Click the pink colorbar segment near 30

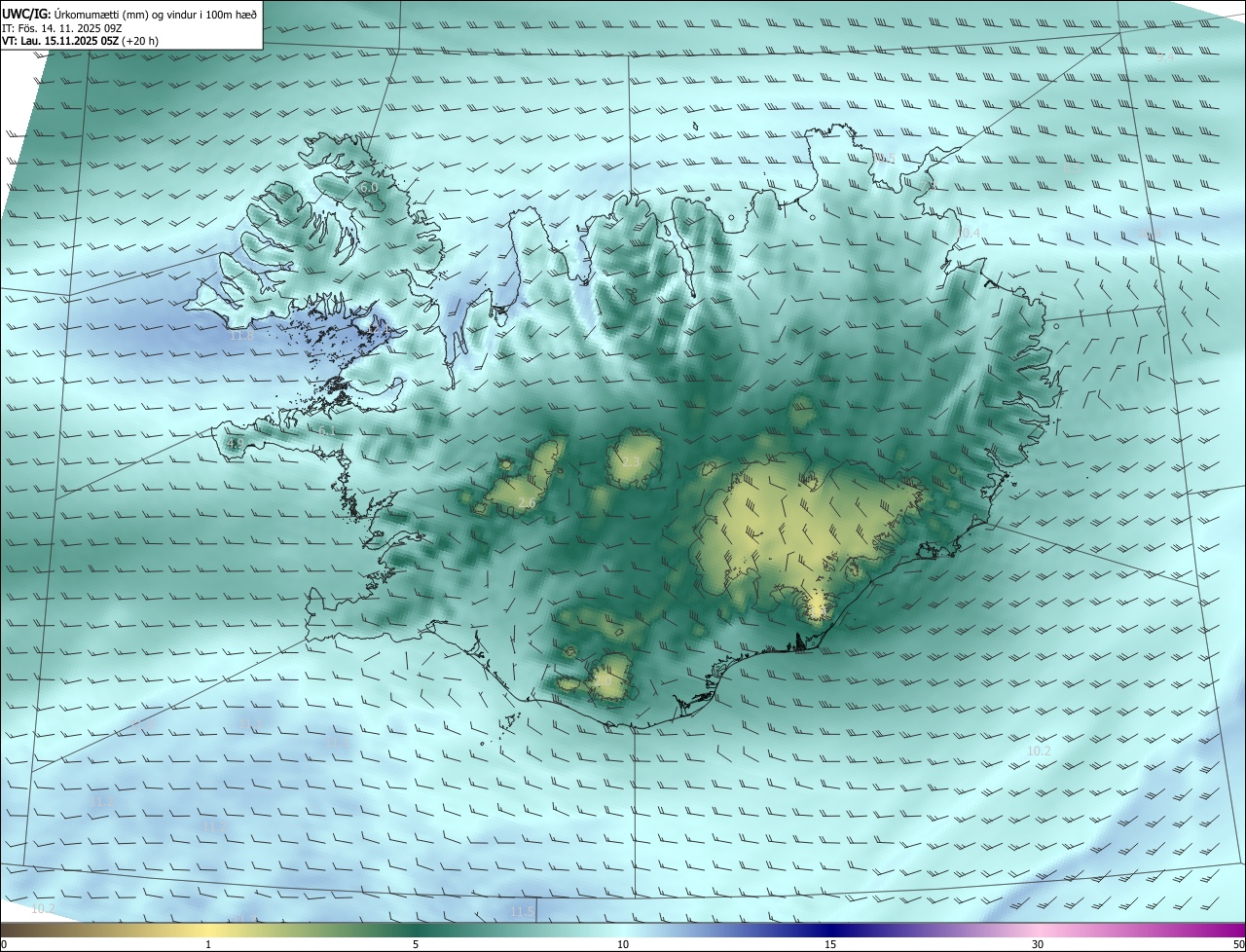click(x=1038, y=930)
